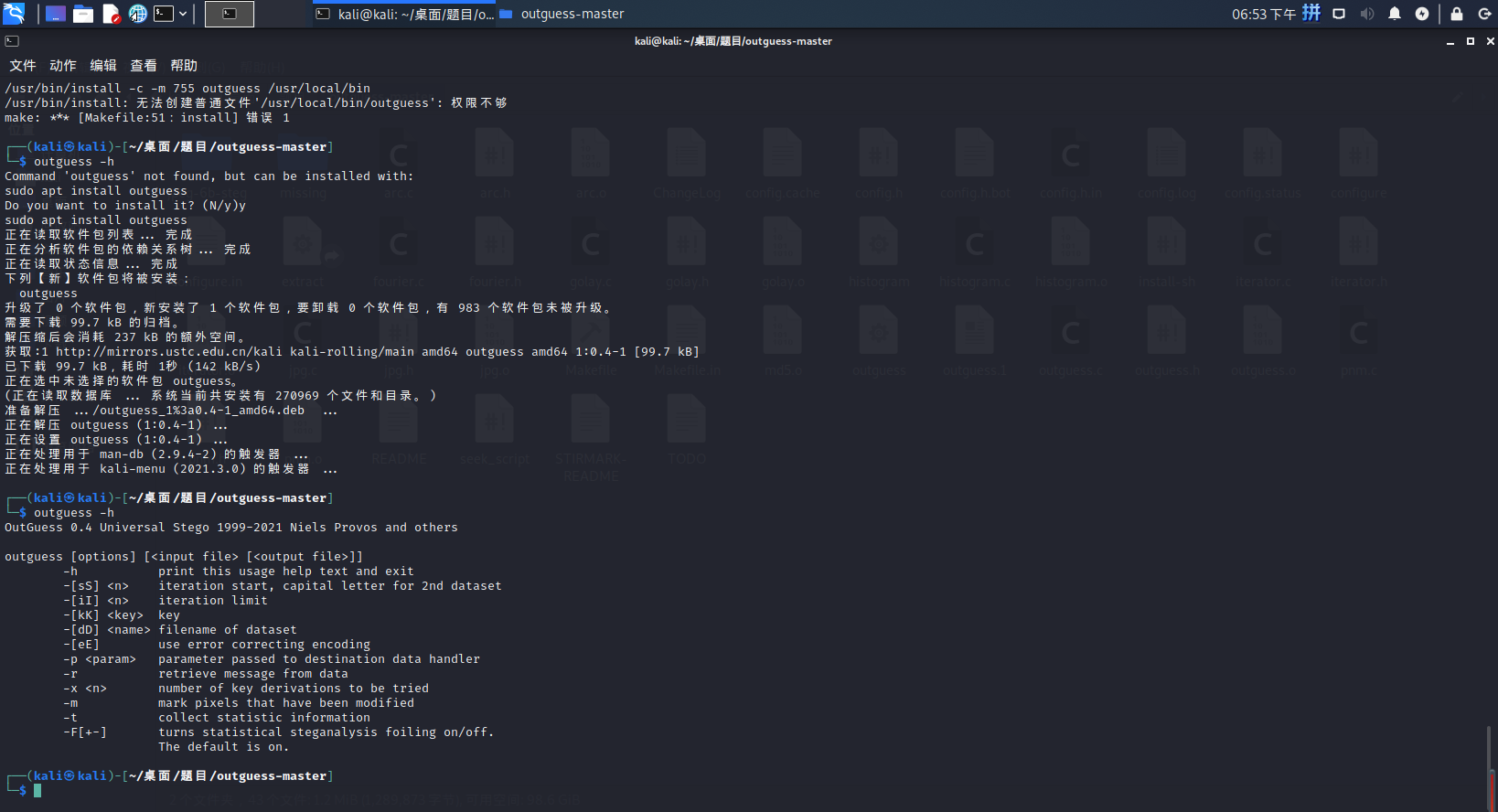Click the log out icon
The image size is (1498, 812).
1484,14
